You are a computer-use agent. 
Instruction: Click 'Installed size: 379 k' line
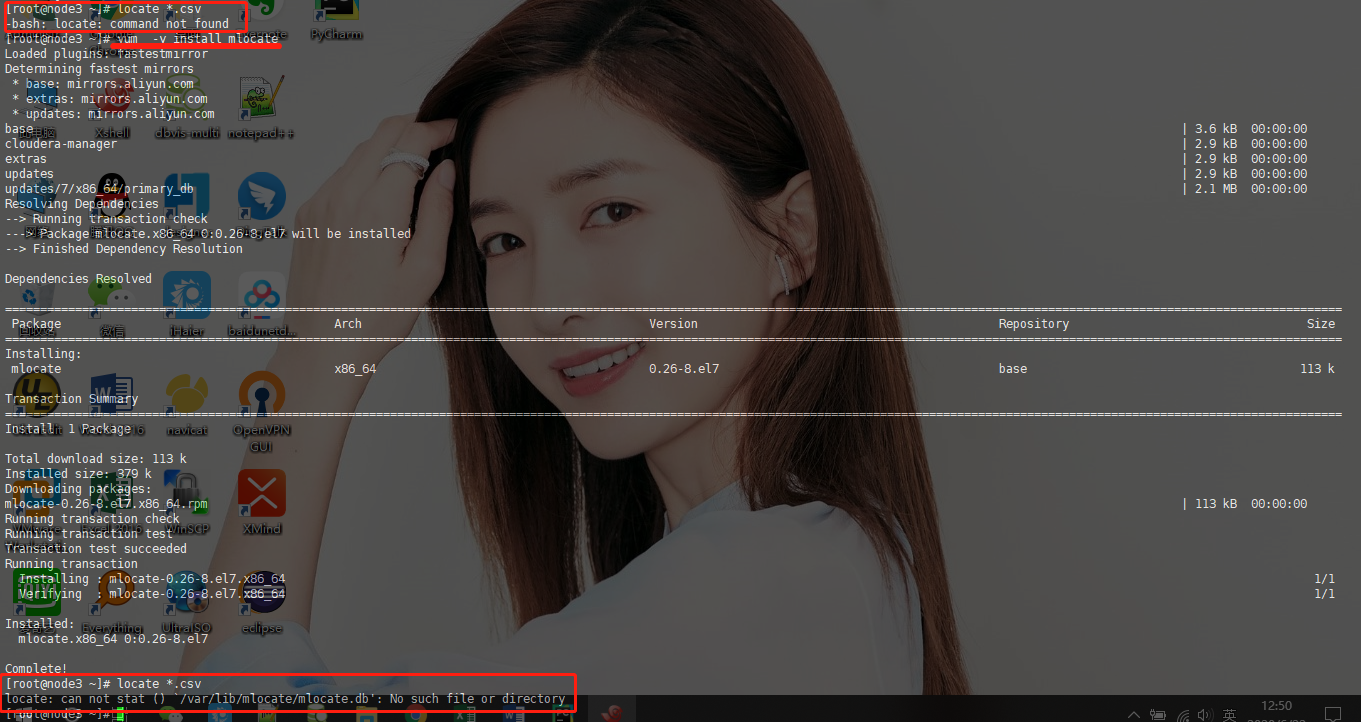tap(78, 474)
